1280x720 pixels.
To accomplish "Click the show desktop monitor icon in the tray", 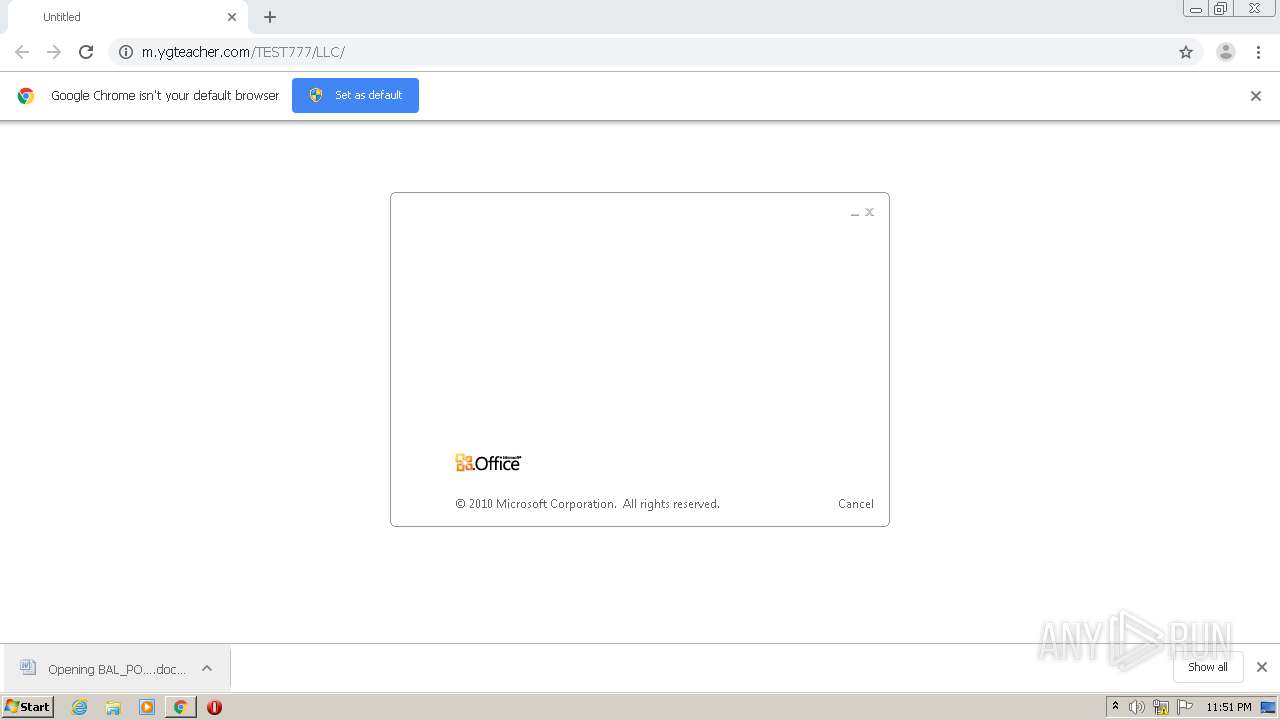I will click(x=1268, y=707).
